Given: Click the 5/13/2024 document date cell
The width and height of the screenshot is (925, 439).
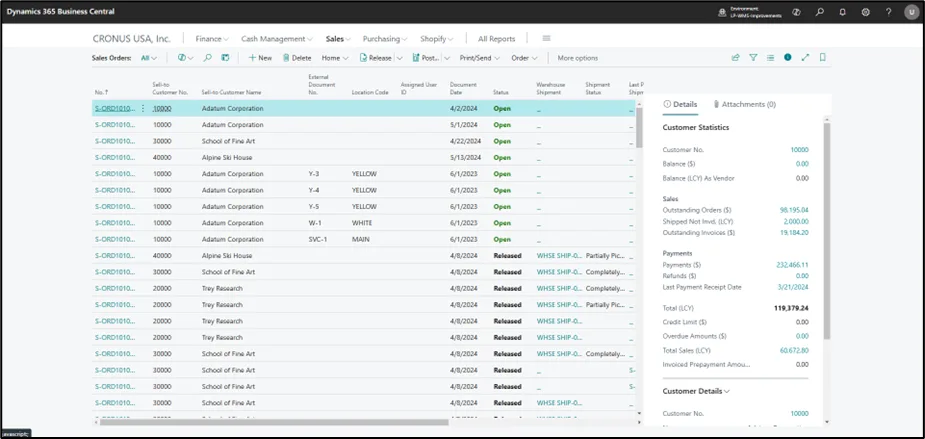Looking at the screenshot, I should tap(465, 158).
